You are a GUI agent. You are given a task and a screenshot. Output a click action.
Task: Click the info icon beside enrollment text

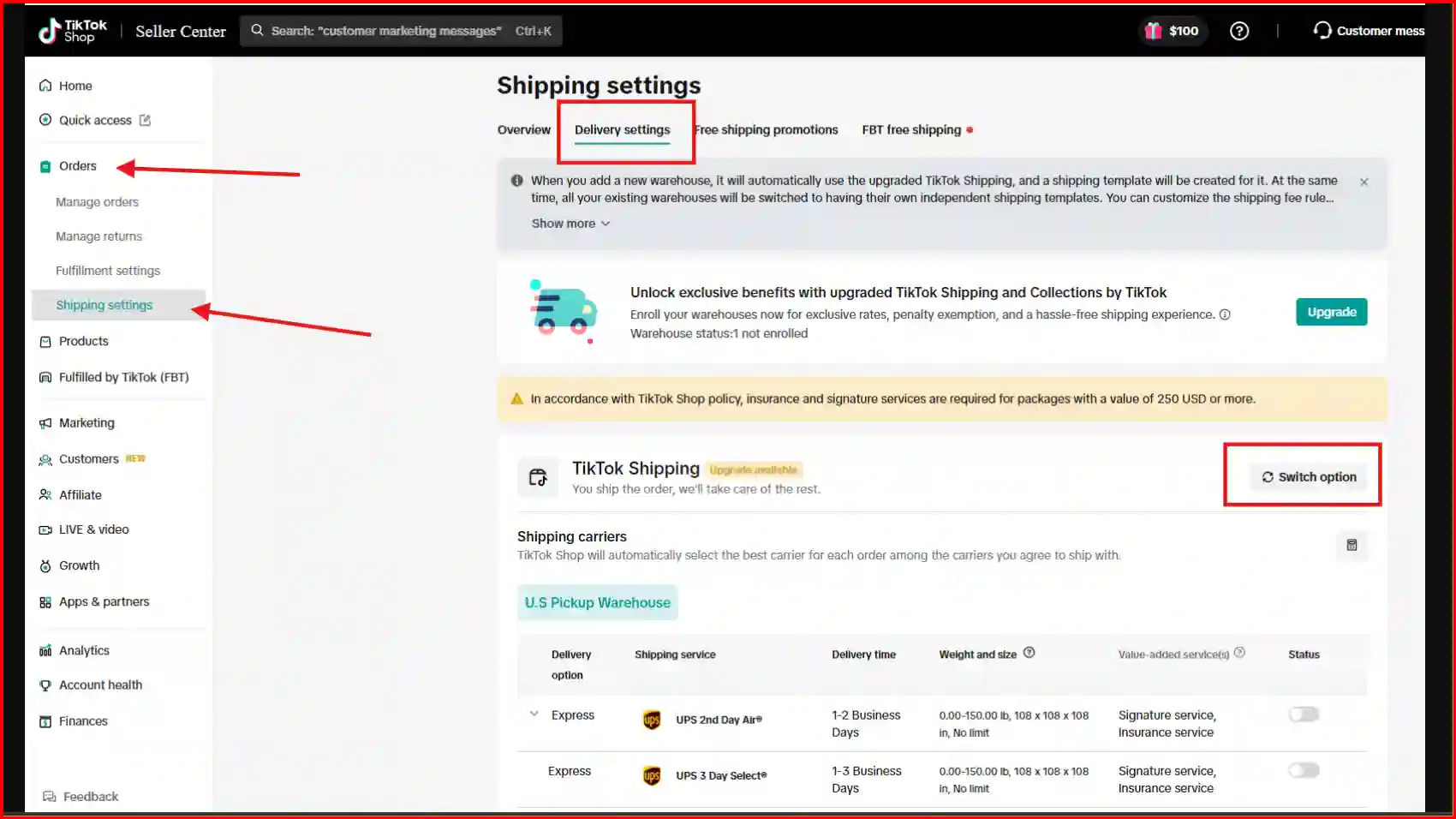click(x=1225, y=314)
